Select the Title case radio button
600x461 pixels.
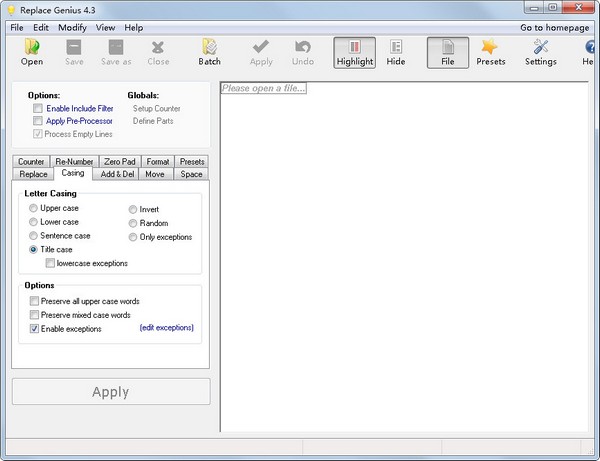click(x=33, y=249)
